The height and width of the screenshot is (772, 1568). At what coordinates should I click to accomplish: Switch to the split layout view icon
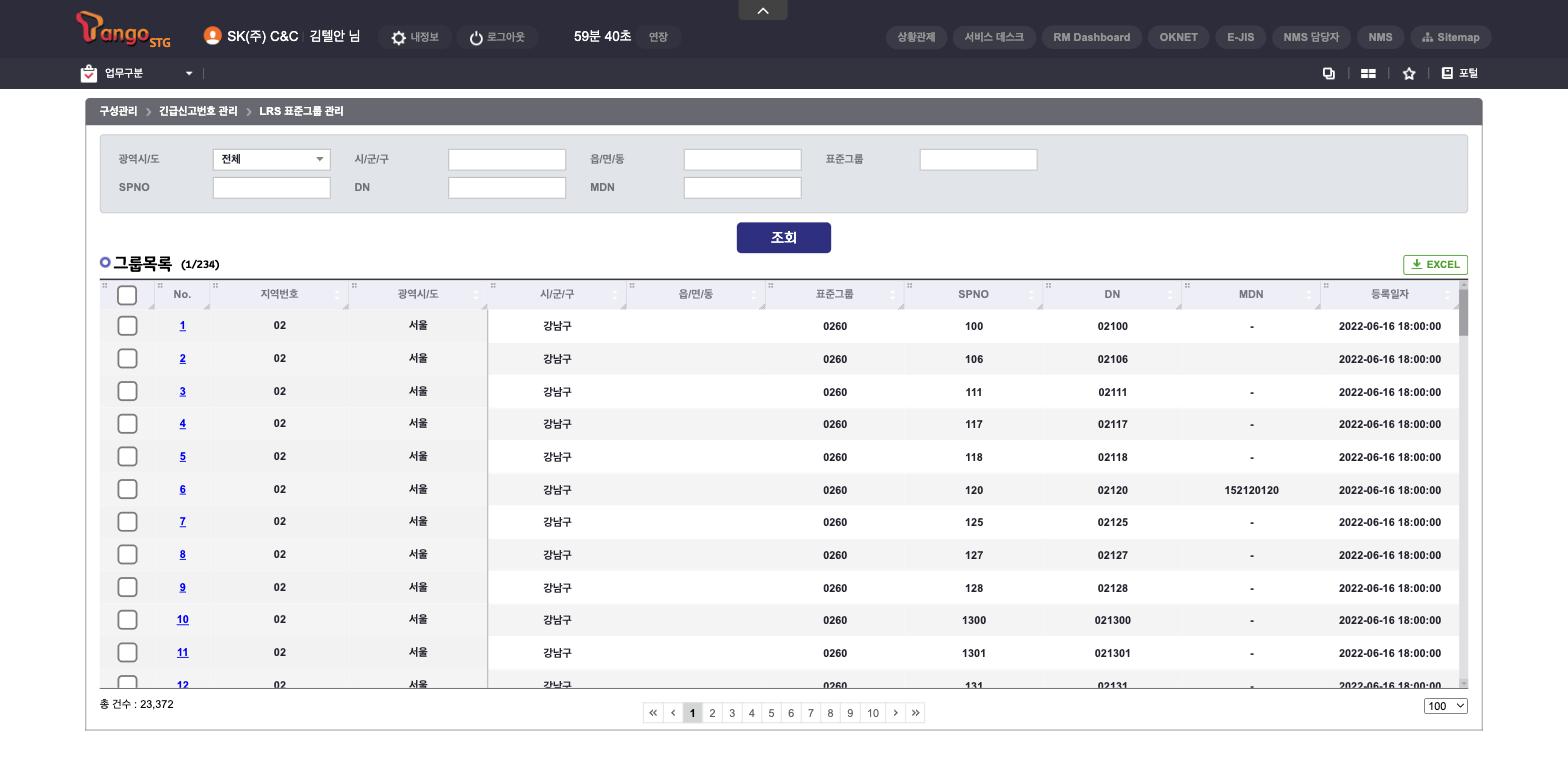coord(1368,73)
